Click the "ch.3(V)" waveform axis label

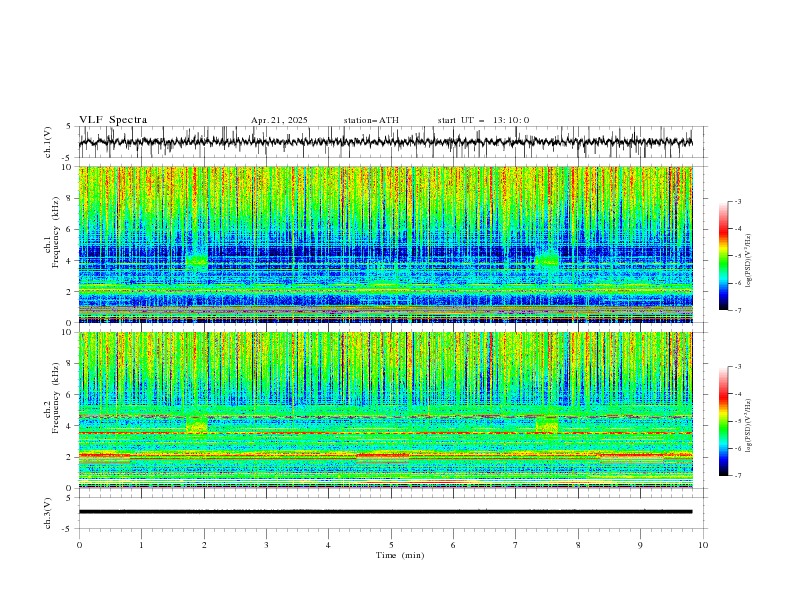[x=48, y=513]
